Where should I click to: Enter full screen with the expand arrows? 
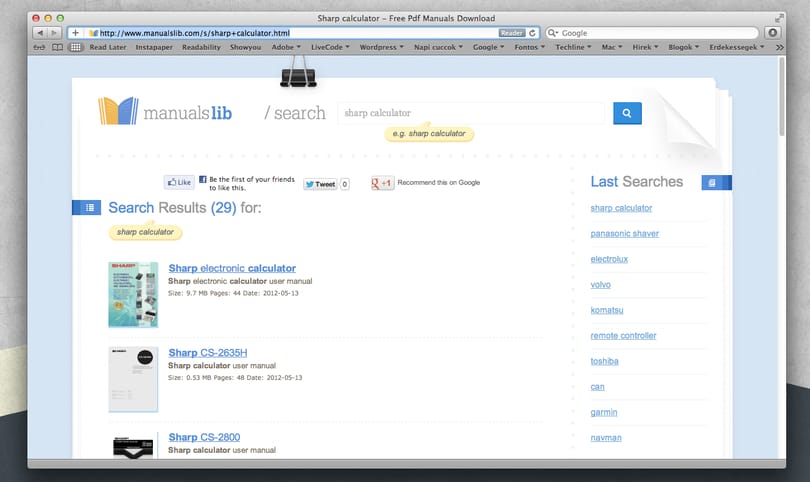(778, 18)
